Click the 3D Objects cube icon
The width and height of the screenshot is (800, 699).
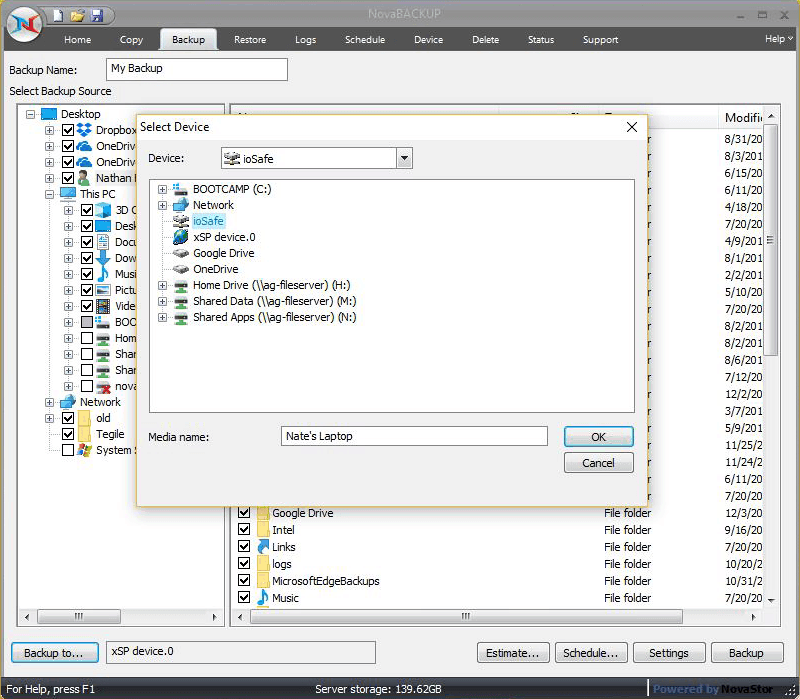pyautogui.click(x=103, y=210)
